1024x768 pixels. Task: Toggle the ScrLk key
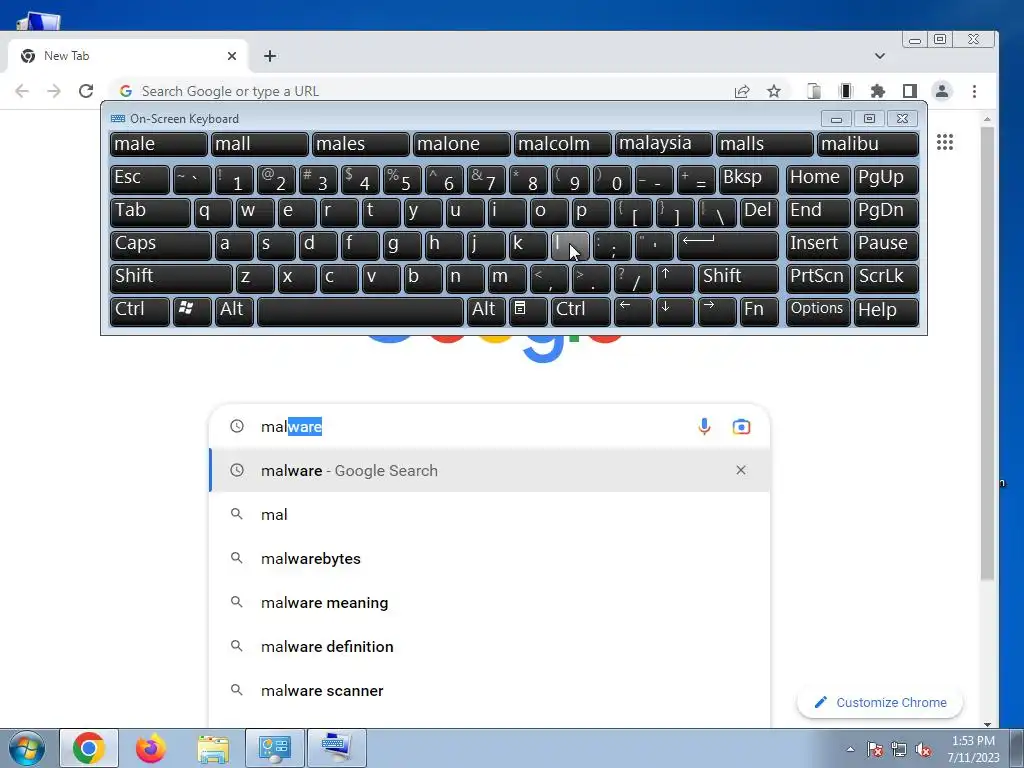886,278
